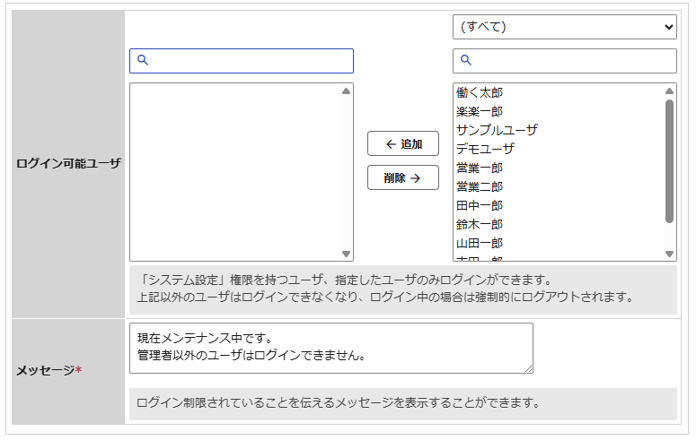
Task: Click the selected-users list's scroll-down arrow
Action: pos(346,254)
